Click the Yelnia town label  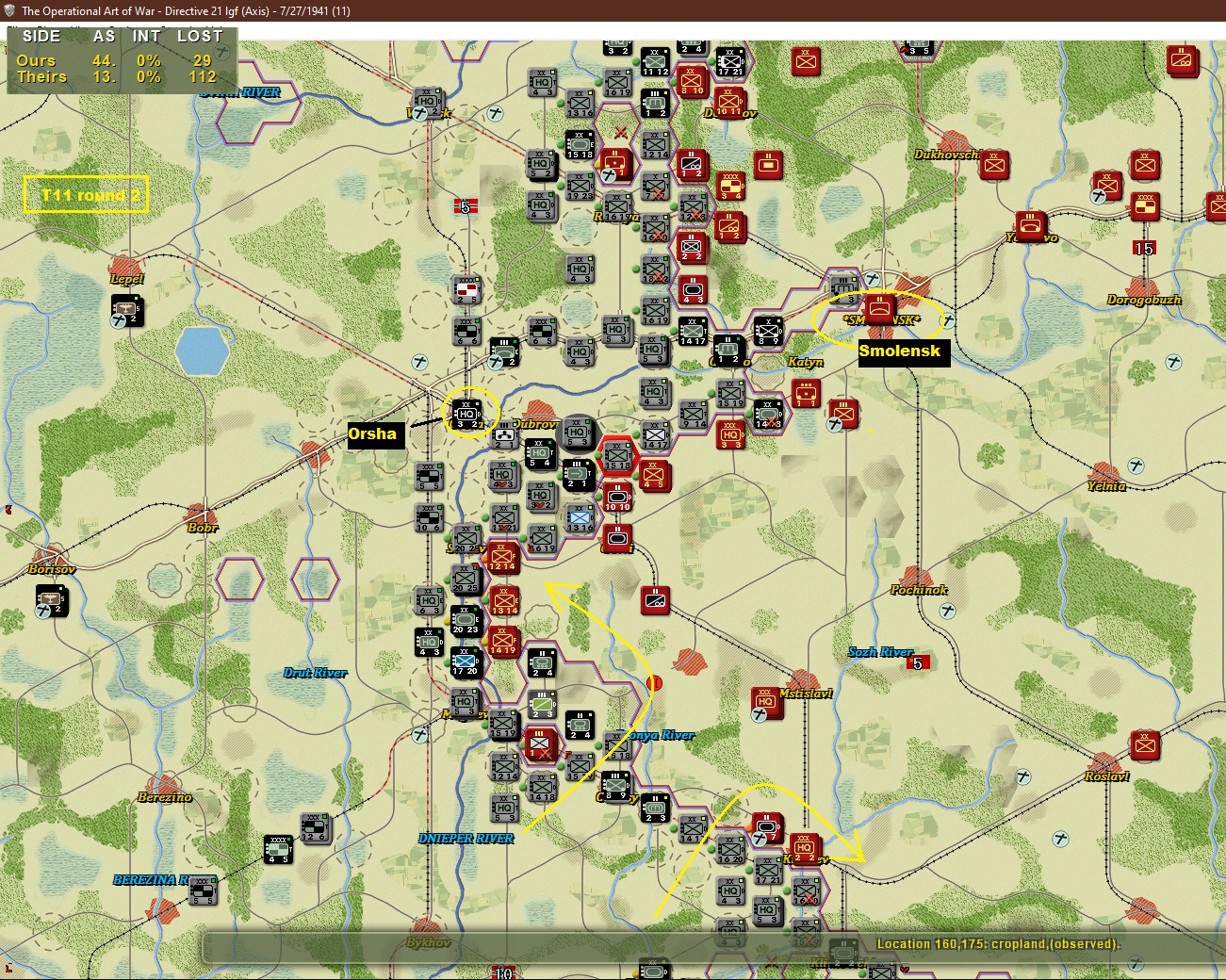point(1106,486)
